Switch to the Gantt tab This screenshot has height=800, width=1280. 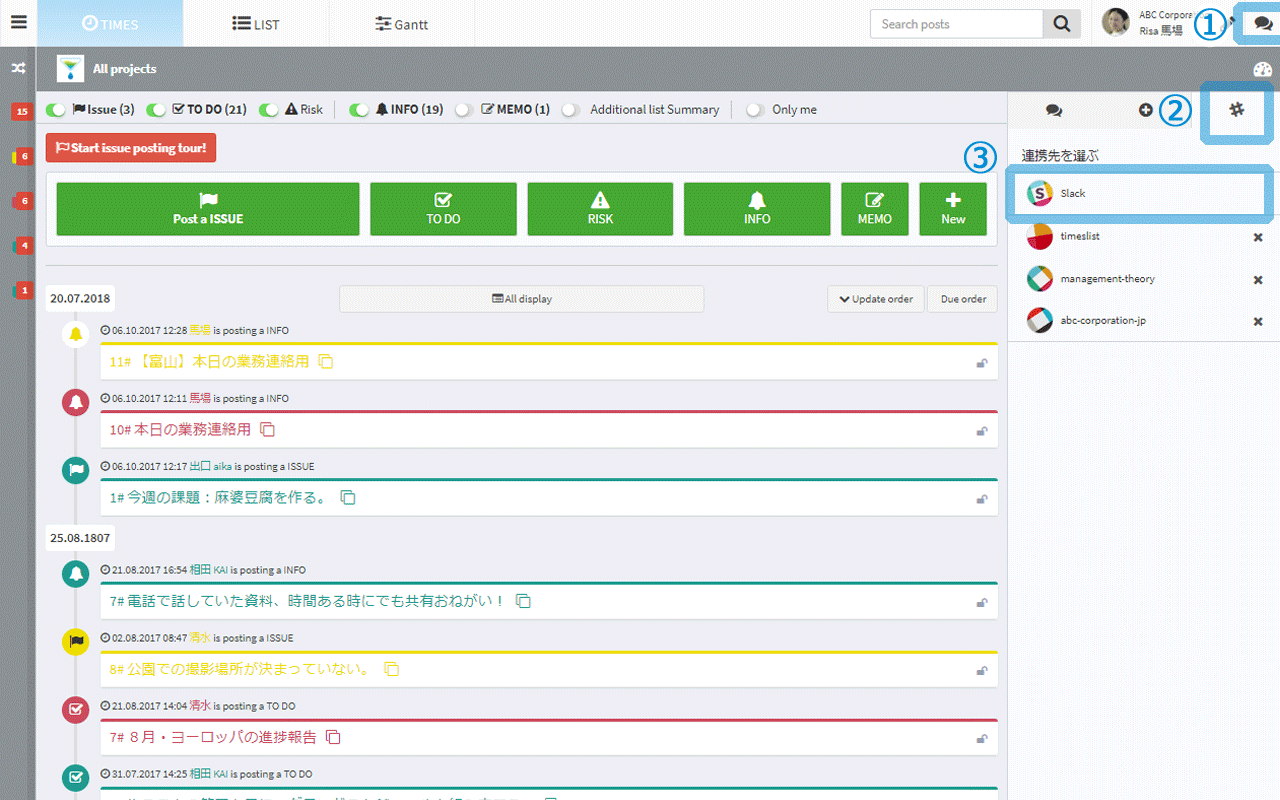pyautogui.click(x=401, y=24)
